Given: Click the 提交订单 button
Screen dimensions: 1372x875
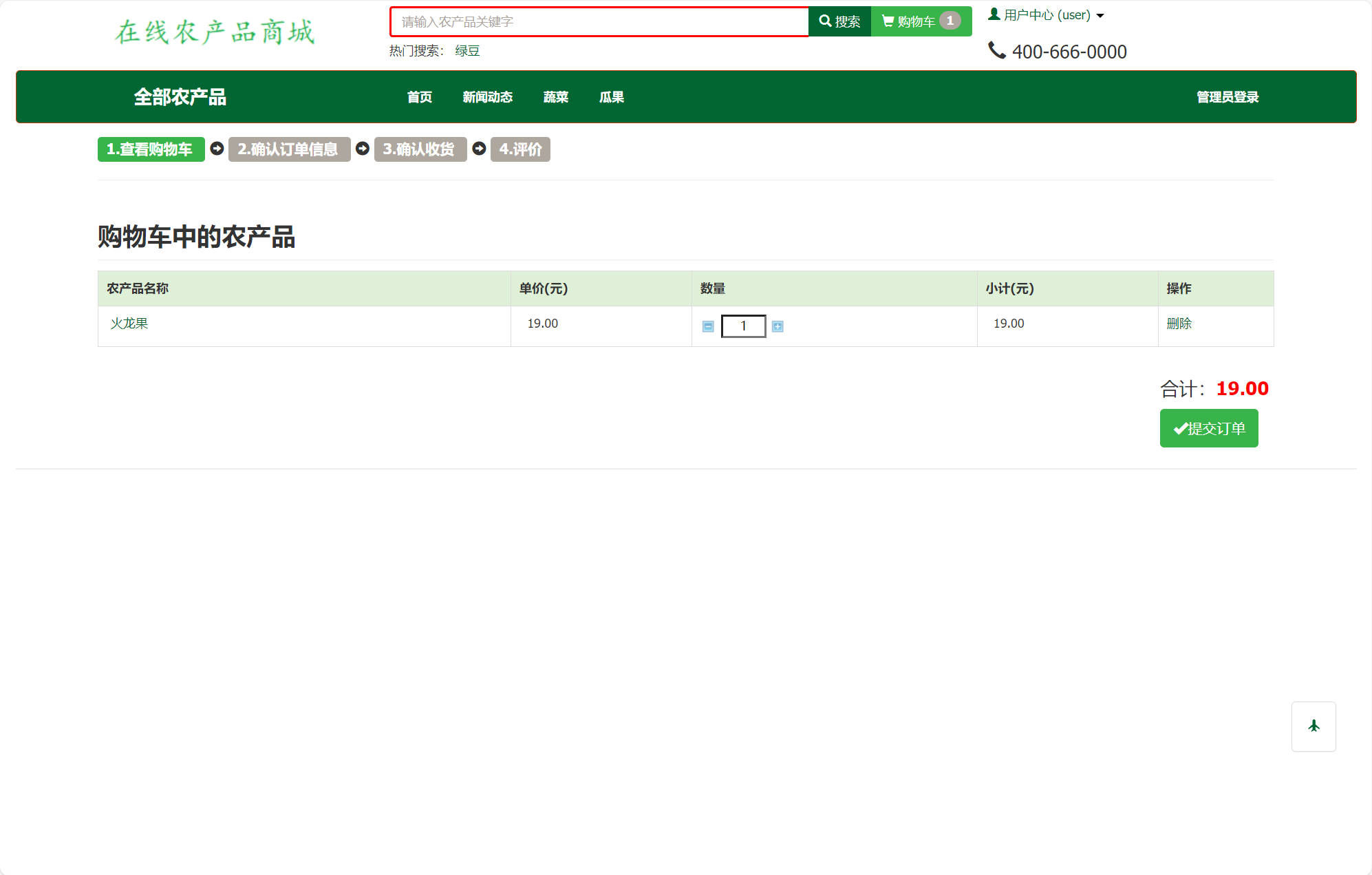Looking at the screenshot, I should point(1209,428).
